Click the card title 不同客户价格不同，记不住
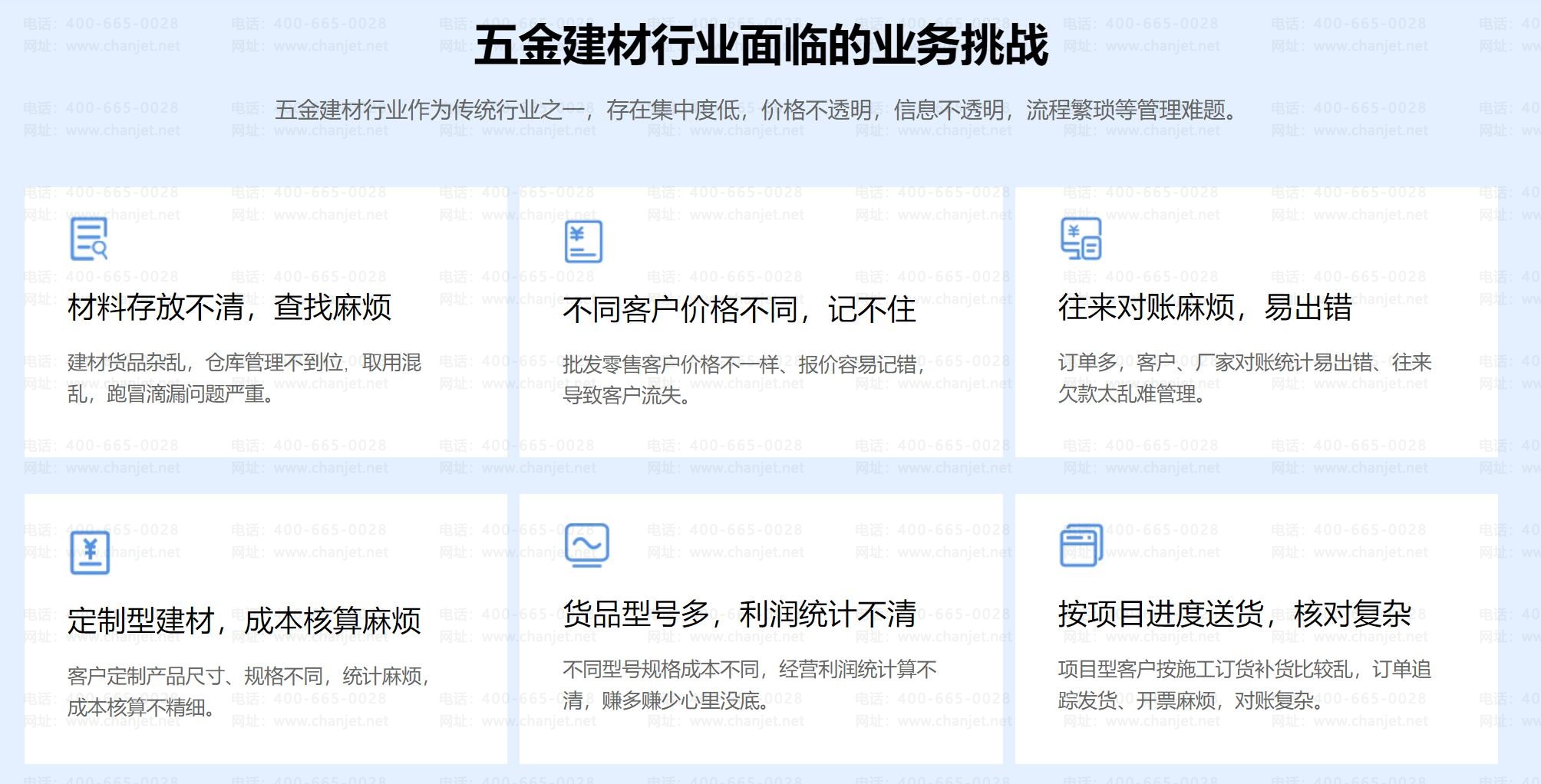 click(x=739, y=311)
